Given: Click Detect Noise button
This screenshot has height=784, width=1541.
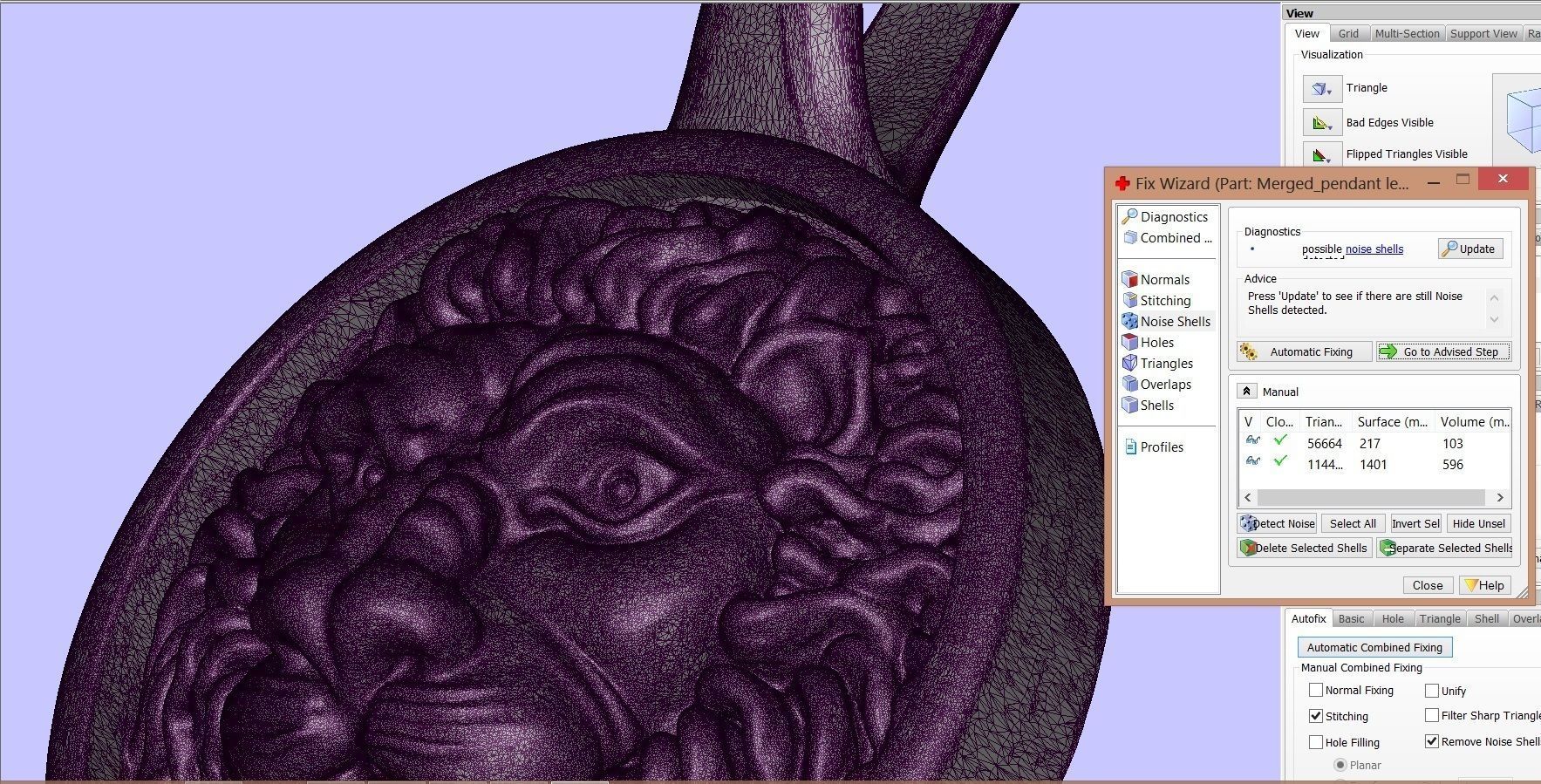Looking at the screenshot, I should (1277, 523).
